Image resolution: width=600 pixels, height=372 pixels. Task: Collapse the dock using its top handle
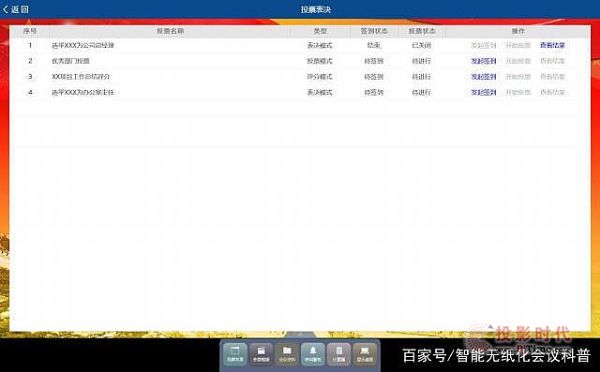point(300,334)
